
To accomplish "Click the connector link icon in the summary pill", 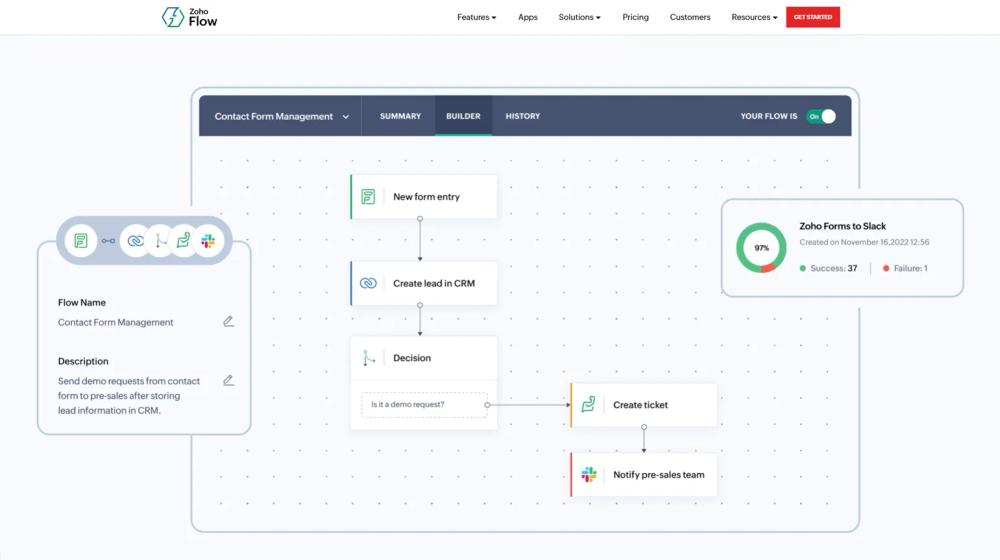I will (x=108, y=240).
